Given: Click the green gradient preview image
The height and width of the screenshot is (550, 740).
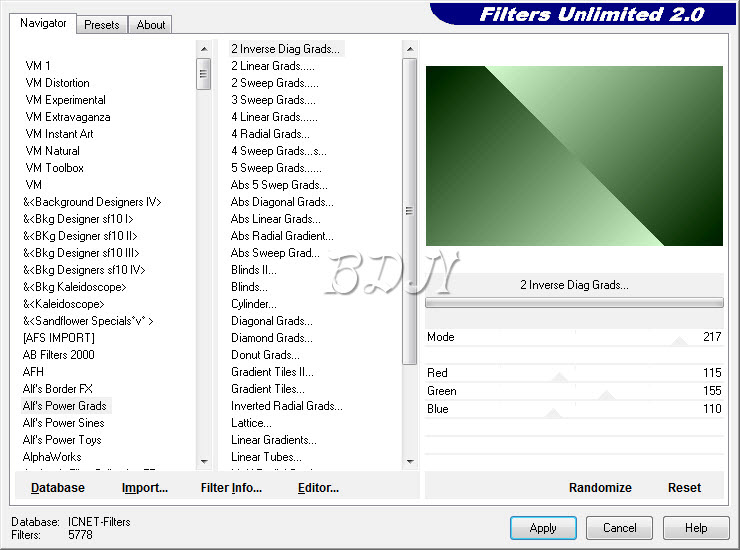Looking at the screenshot, I should 574,156.
